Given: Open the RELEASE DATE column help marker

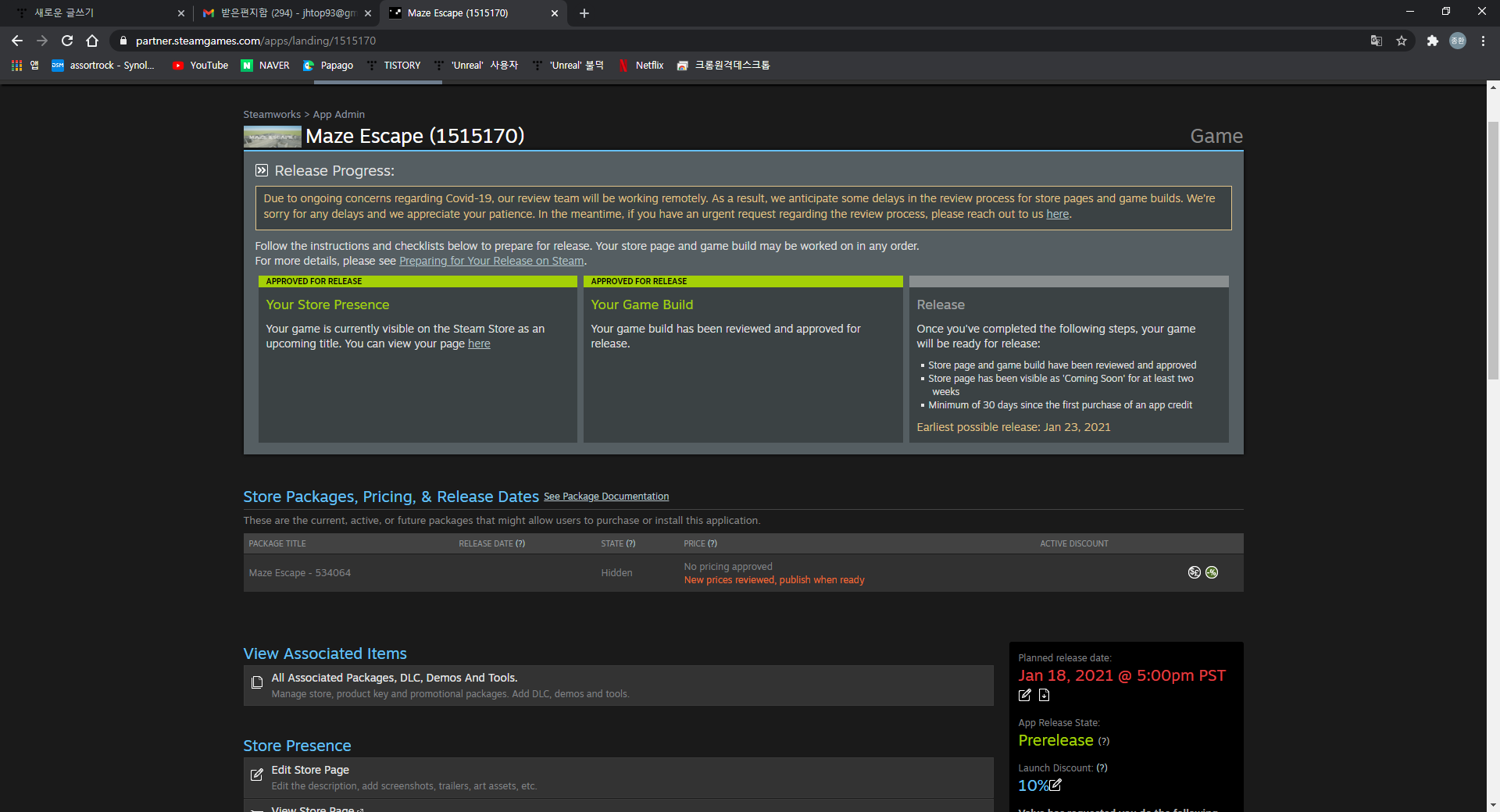Looking at the screenshot, I should click(520, 543).
